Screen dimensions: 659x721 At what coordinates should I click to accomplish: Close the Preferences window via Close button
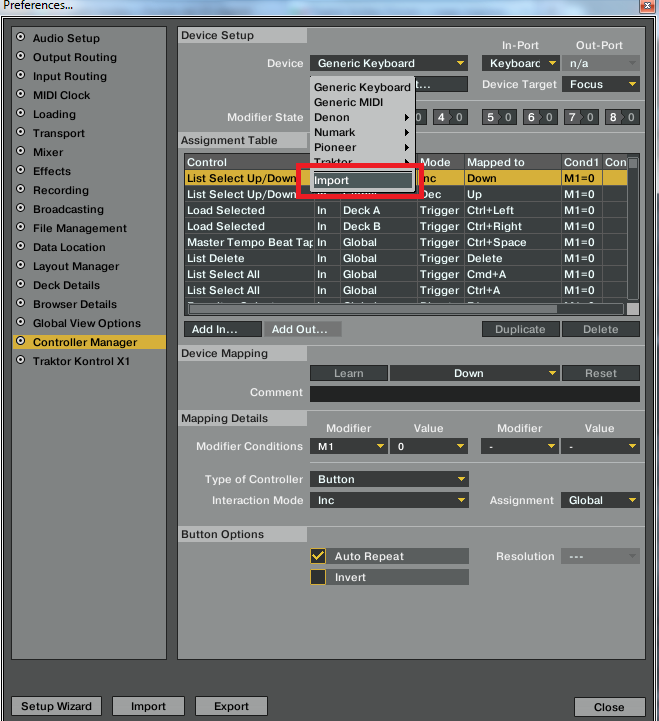[609, 707]
